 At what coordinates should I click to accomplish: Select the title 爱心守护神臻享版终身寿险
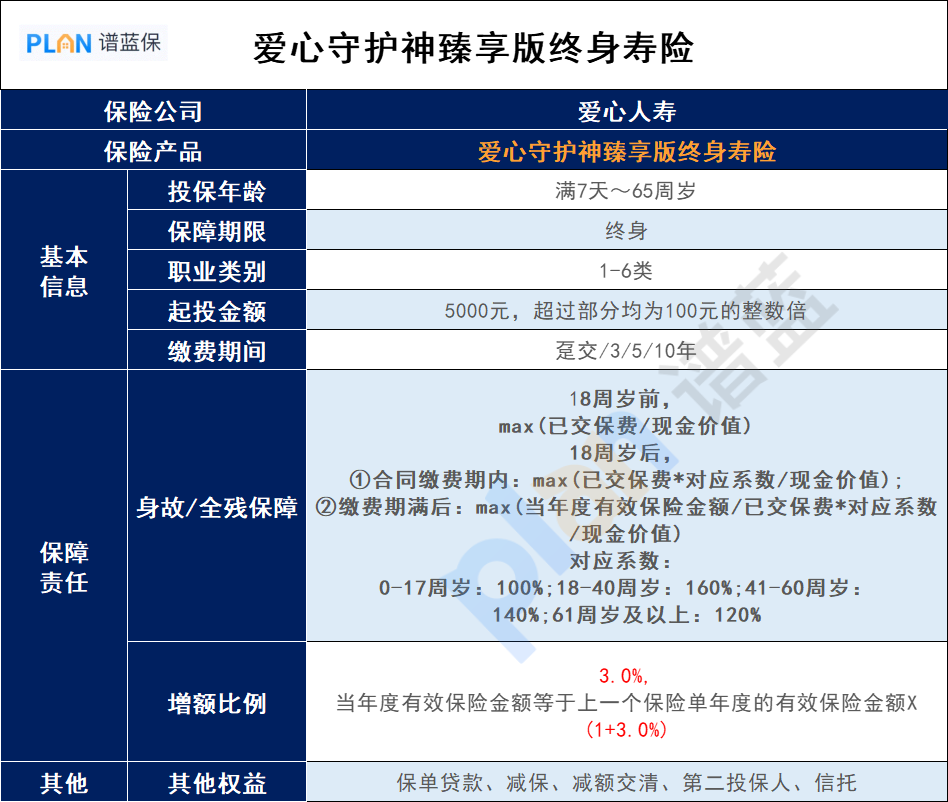473,48
